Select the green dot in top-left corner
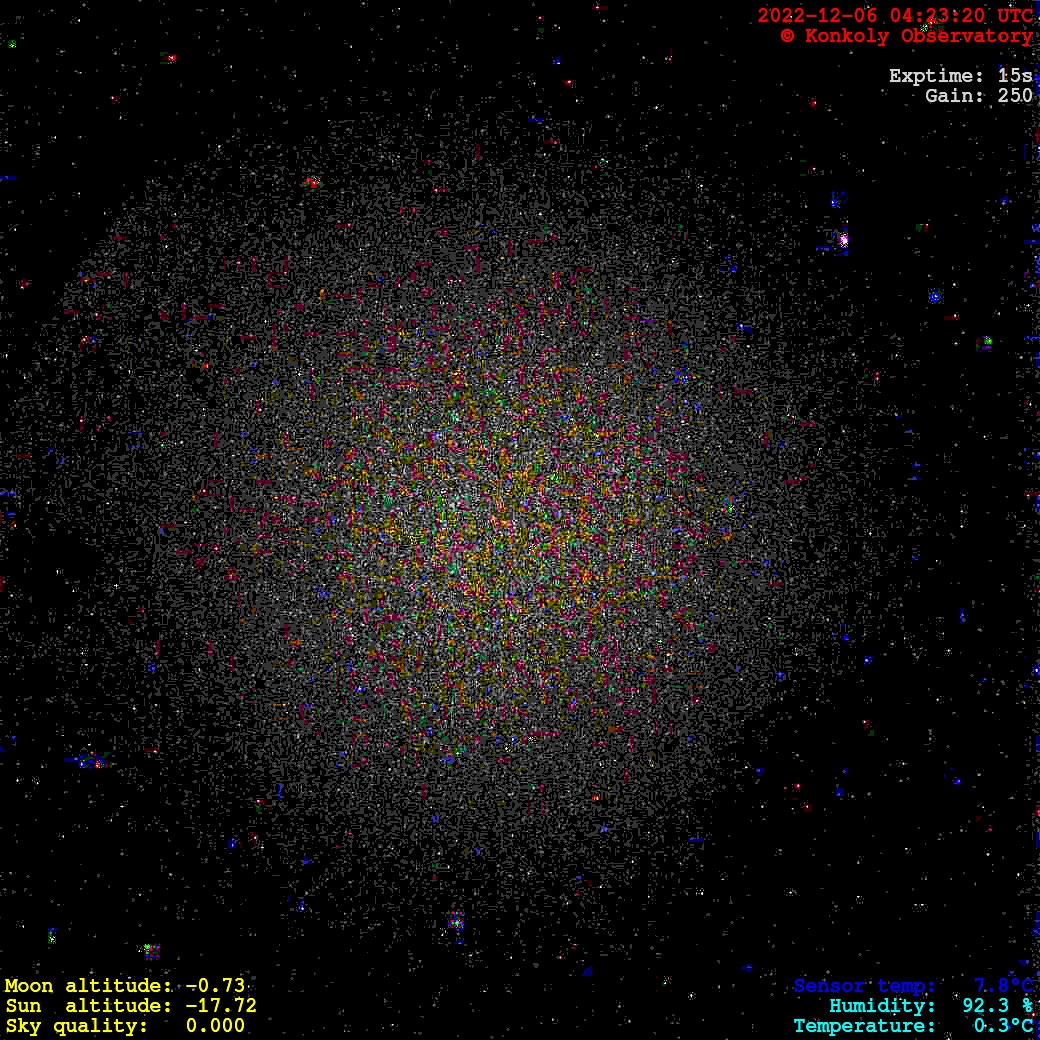The image size is (1040, 1040). pyautogui.click(x=12, y=44)
